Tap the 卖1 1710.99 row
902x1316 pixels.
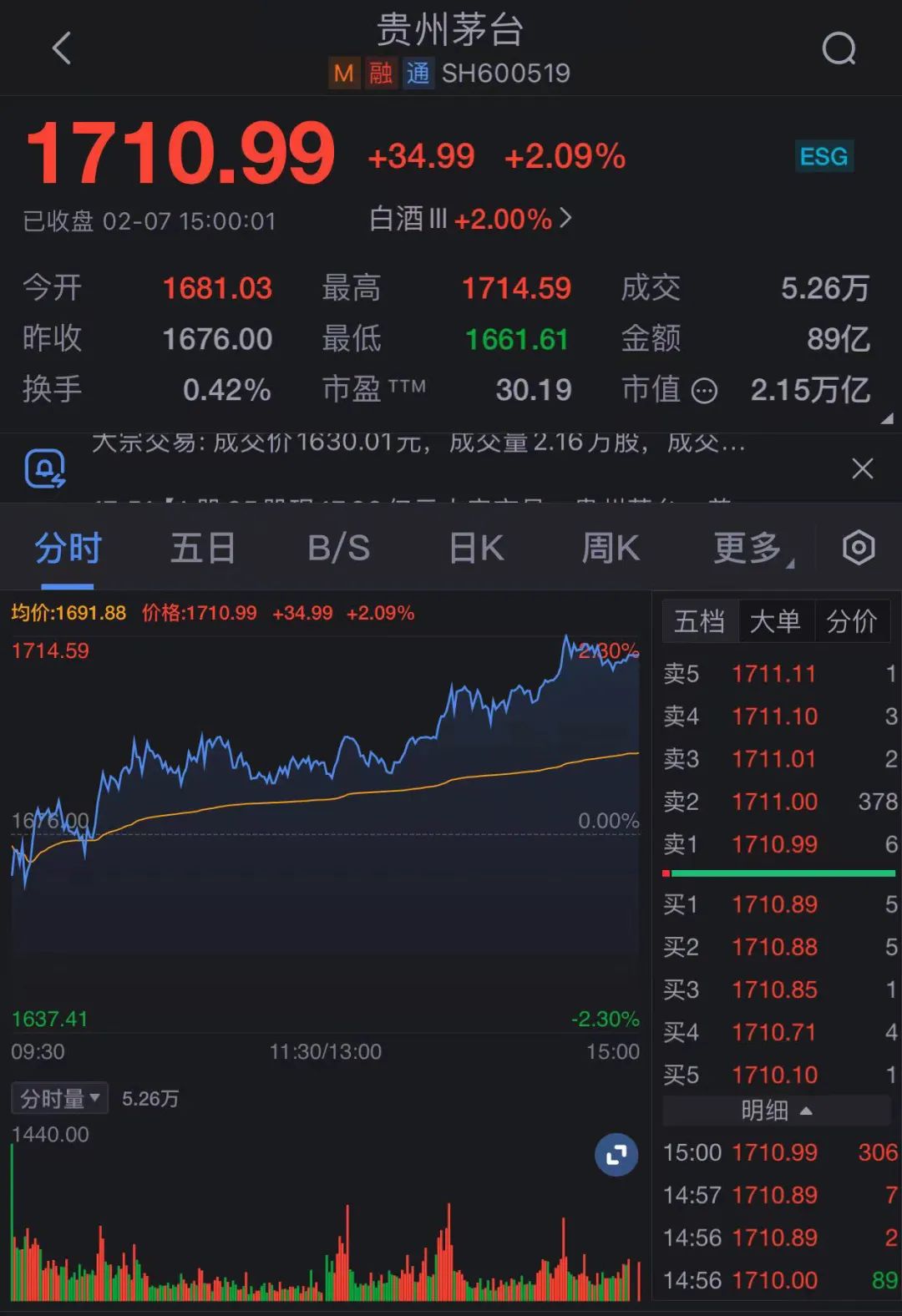tap(780, 844)
